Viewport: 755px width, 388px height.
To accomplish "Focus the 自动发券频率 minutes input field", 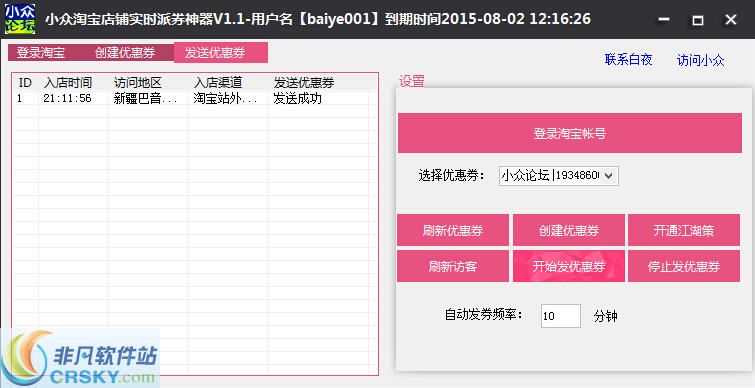I will (x=560, y=316).
